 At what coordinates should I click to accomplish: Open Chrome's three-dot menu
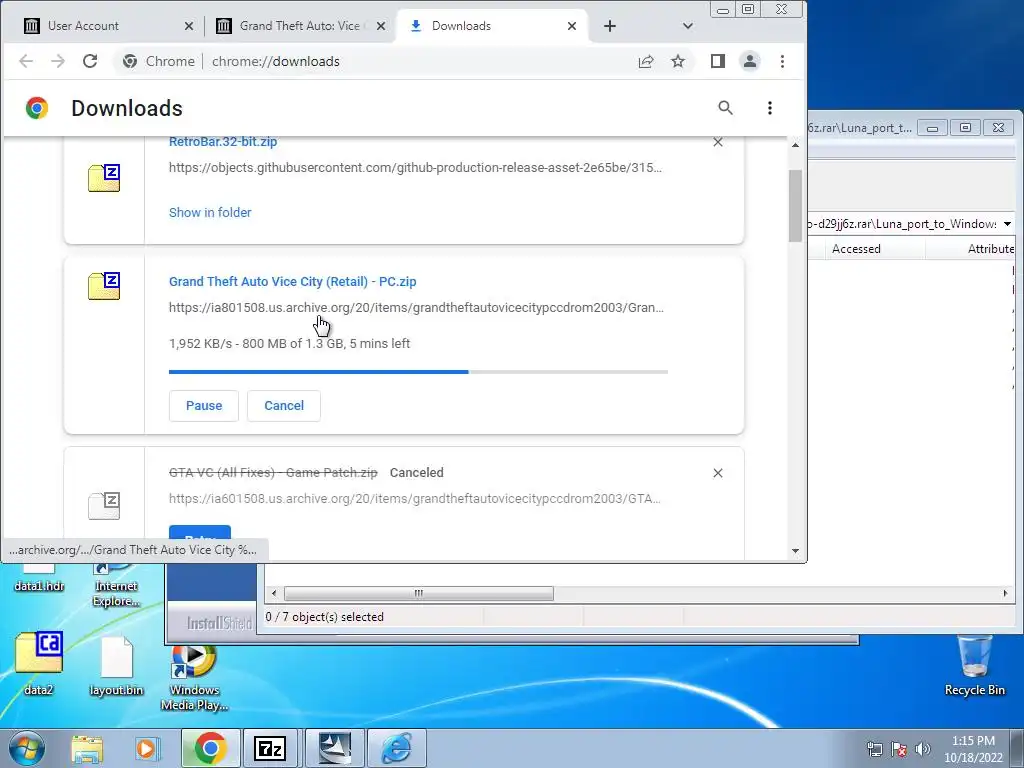782,61
